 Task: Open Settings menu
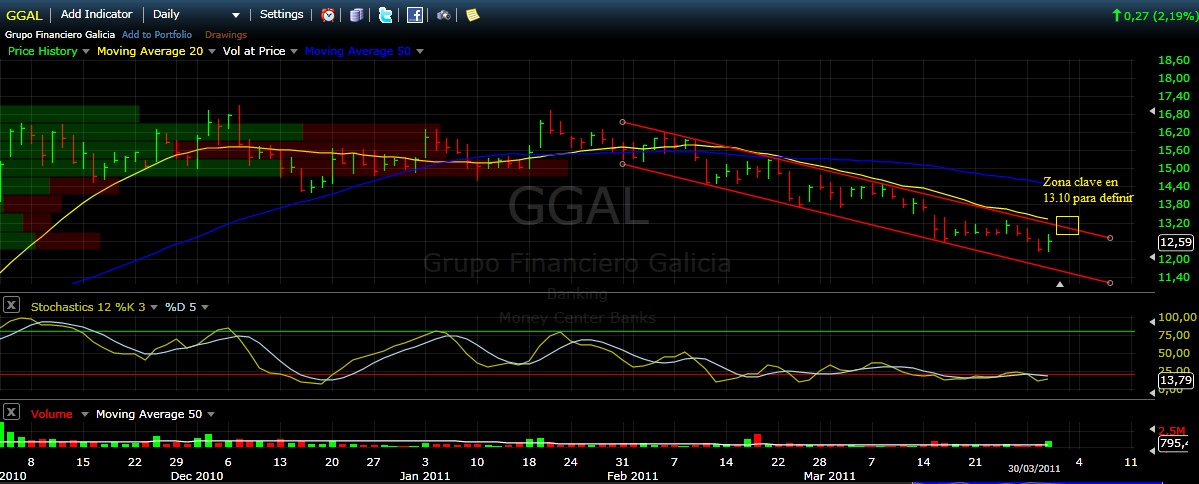(x=281, y=15)
